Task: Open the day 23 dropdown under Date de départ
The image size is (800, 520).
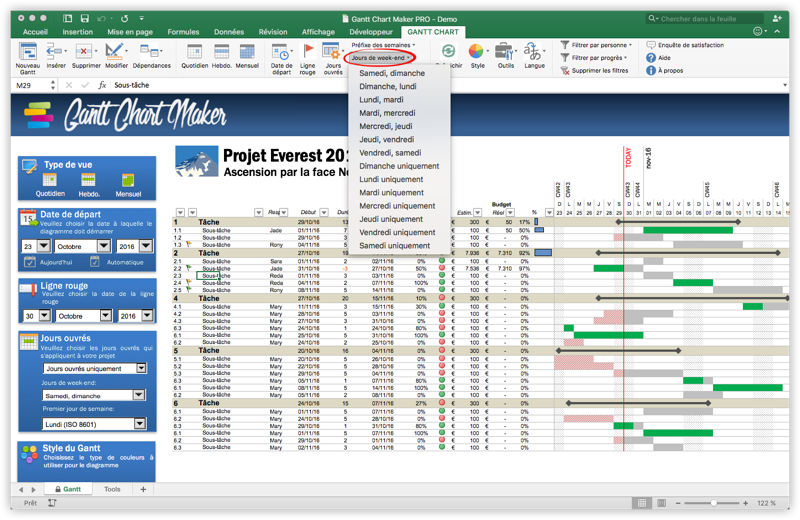Action: click(44, 246)
